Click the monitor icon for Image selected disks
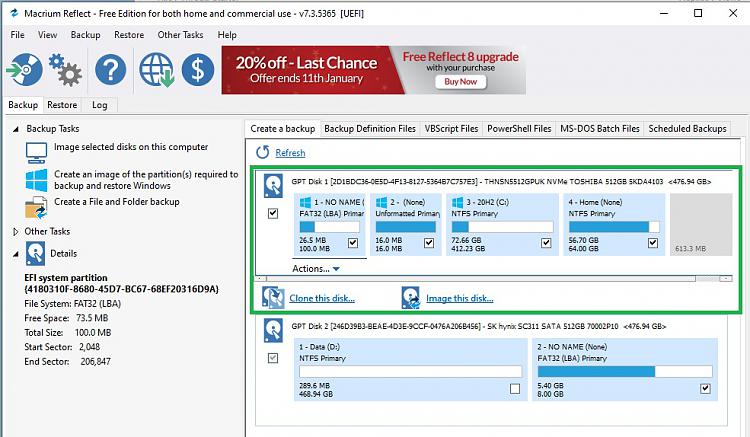 point(36,153)
